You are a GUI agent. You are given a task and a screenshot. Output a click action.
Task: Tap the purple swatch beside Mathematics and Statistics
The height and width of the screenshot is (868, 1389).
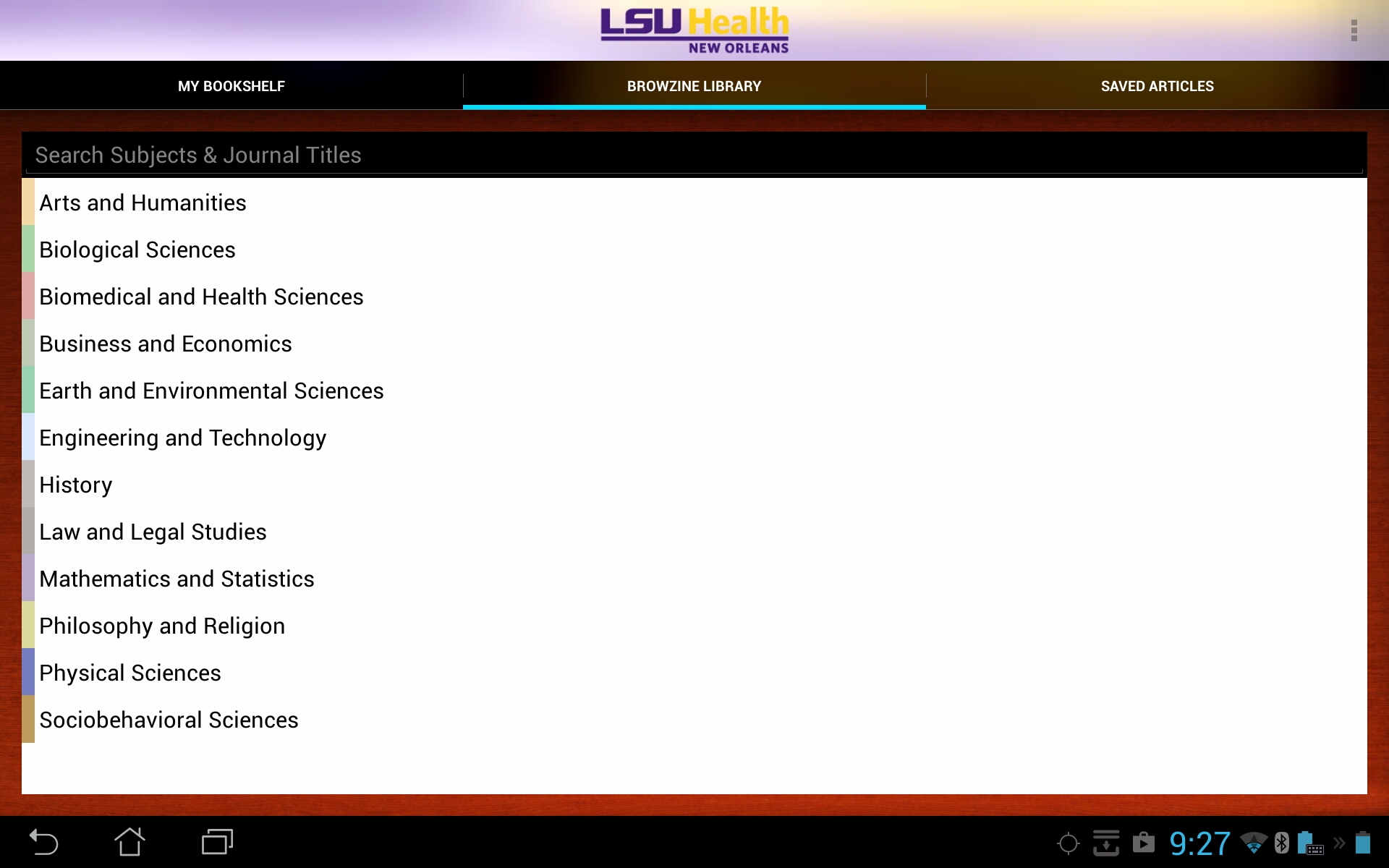pyautogui.click(x=28, y=578)
